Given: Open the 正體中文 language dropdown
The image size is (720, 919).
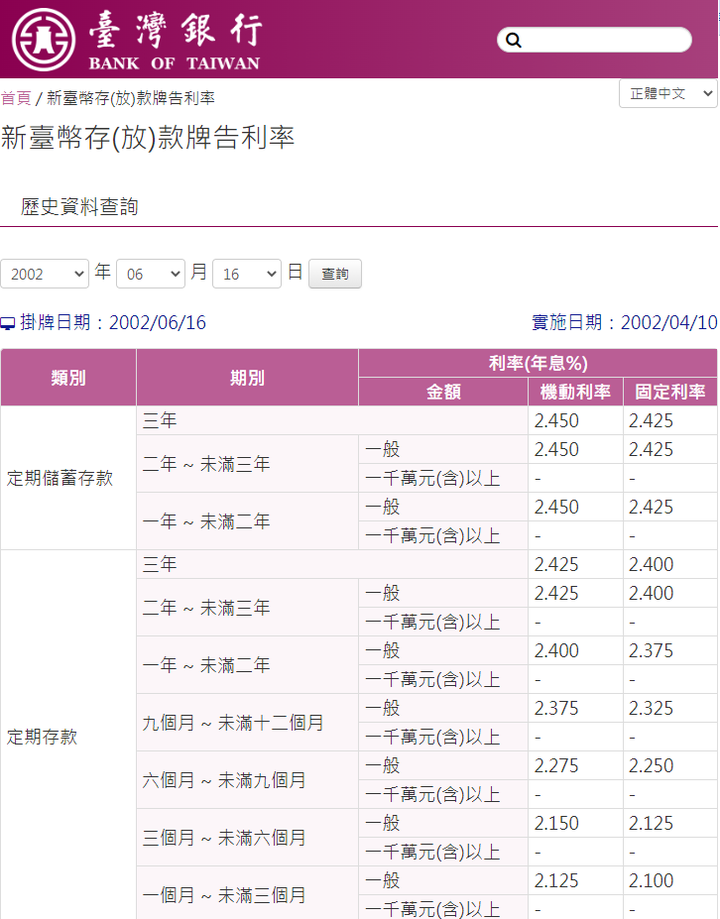Looking at the screenshot, I should coord(668,93).
